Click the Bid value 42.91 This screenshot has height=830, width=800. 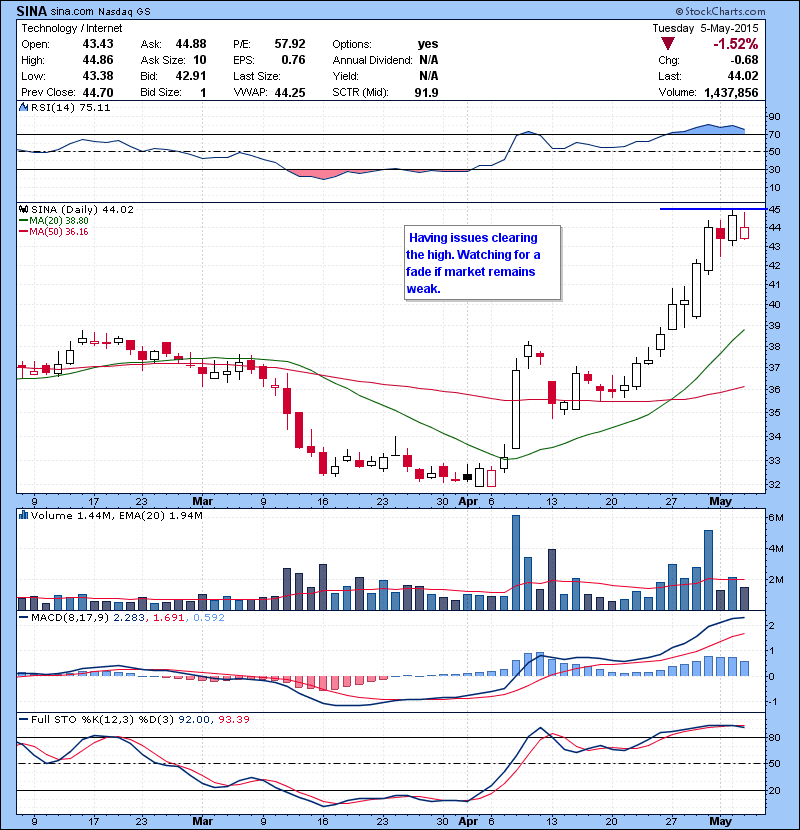point(191,76)
